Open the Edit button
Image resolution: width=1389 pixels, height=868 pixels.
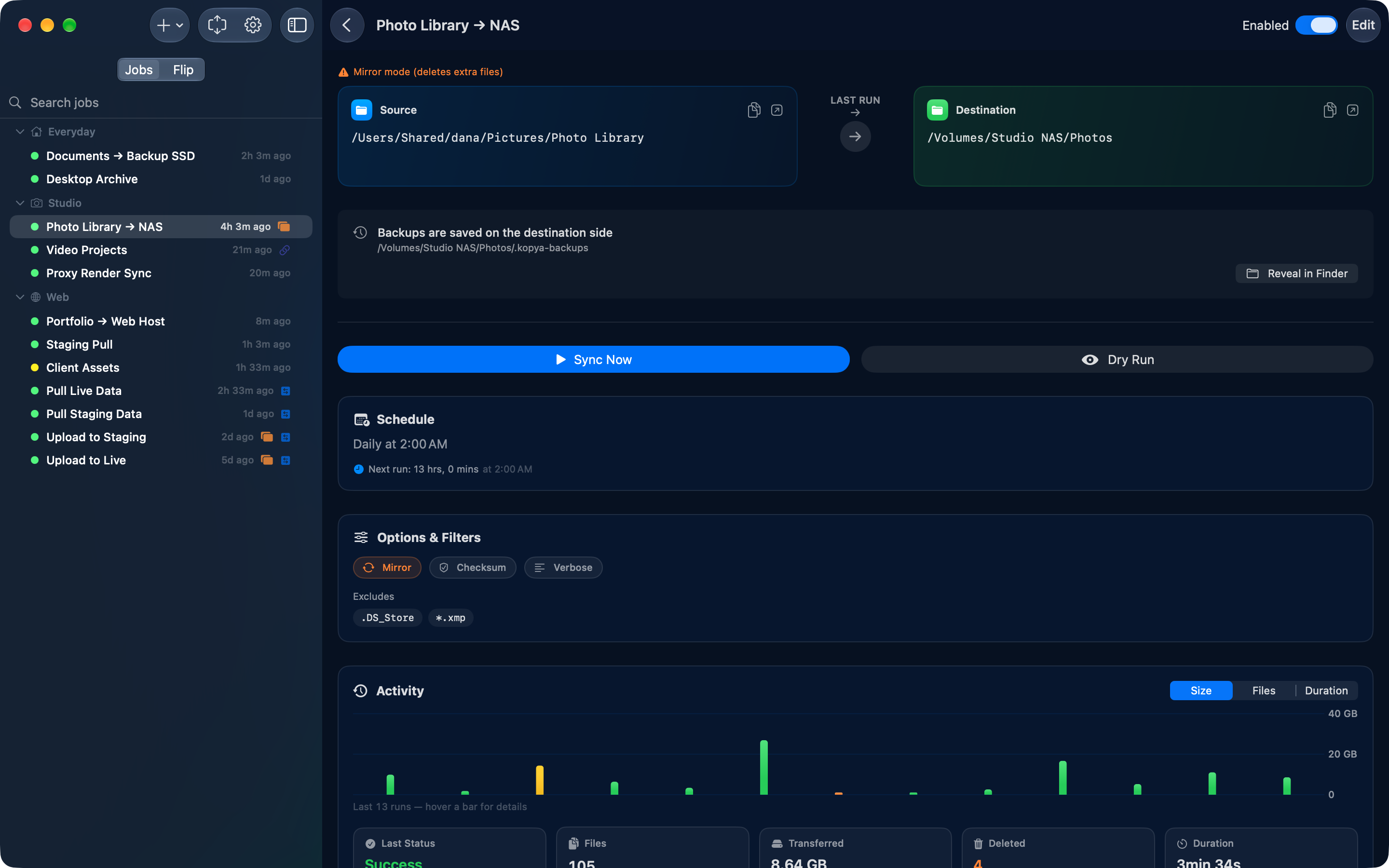point(1362,25)
